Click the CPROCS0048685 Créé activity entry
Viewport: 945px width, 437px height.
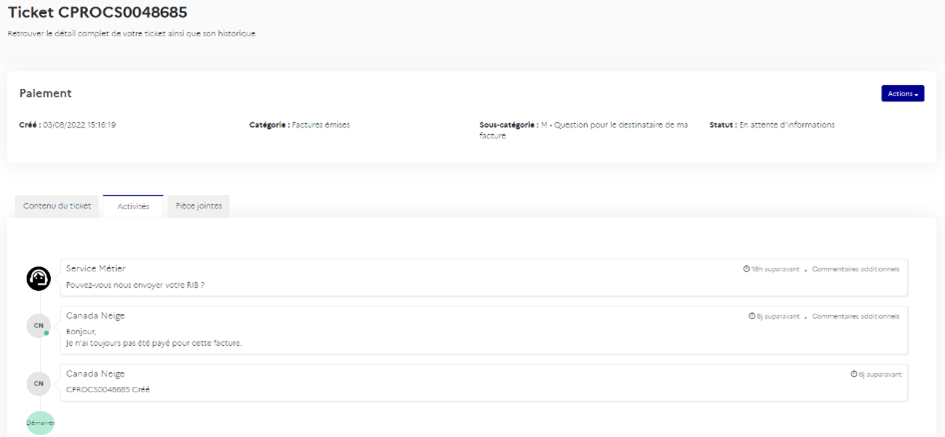108,390
